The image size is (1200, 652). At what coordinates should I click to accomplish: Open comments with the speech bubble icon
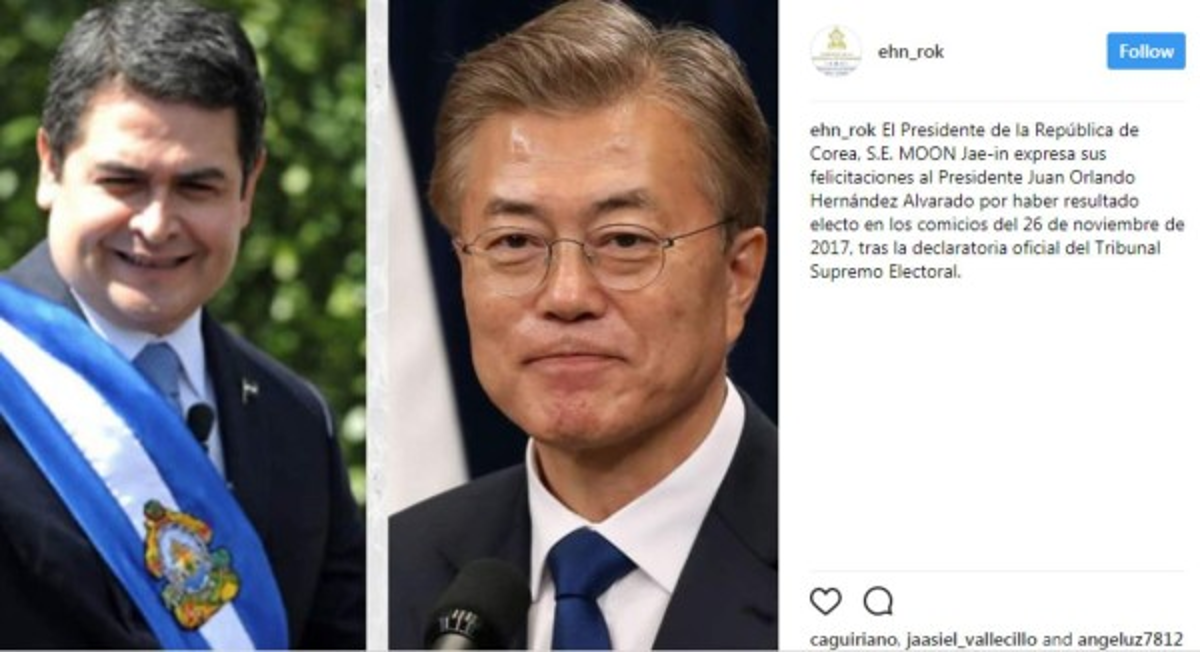click(x=878, y=600)
